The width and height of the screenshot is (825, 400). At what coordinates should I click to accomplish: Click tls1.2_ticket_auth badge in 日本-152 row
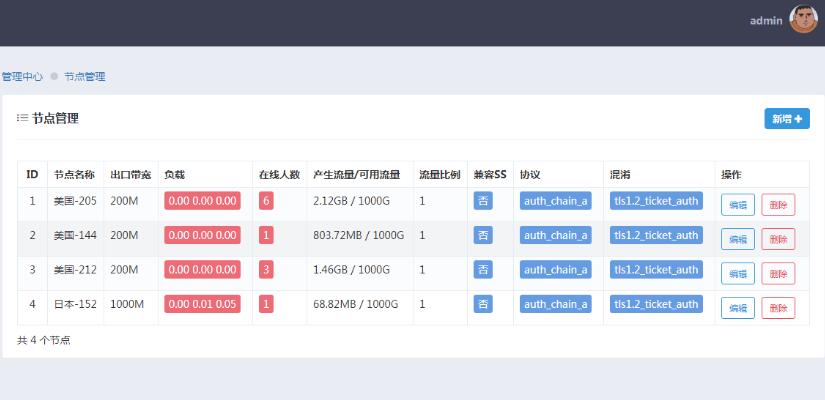[657, 304]
